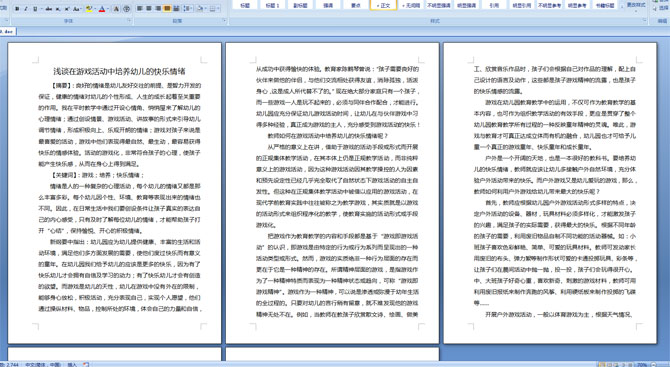This screenshot has width=670, height=367.
Task: Apply strikethrough formatting
Action: (49, 9)
